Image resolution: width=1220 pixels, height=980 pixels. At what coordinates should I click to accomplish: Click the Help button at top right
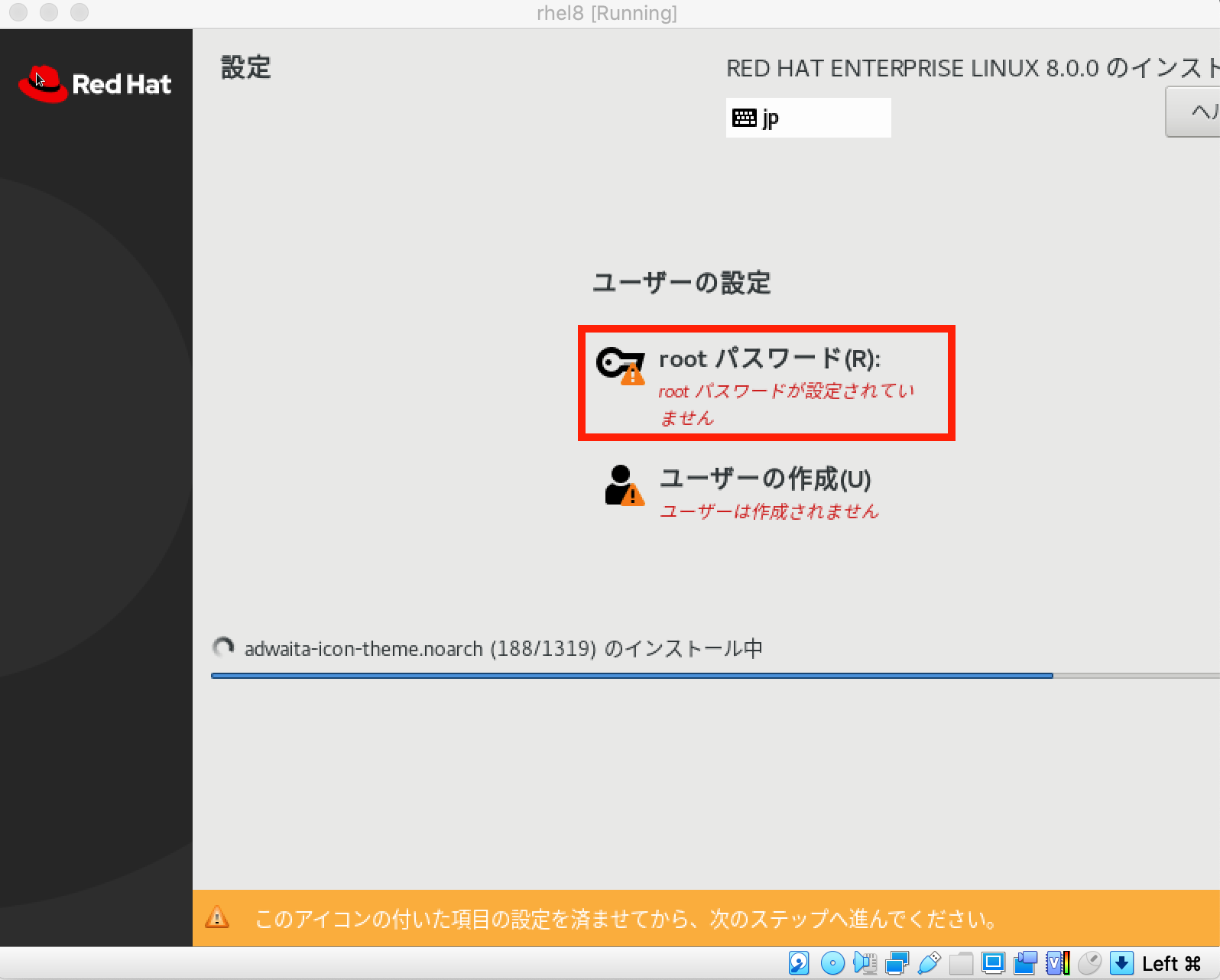[1192, 112]
